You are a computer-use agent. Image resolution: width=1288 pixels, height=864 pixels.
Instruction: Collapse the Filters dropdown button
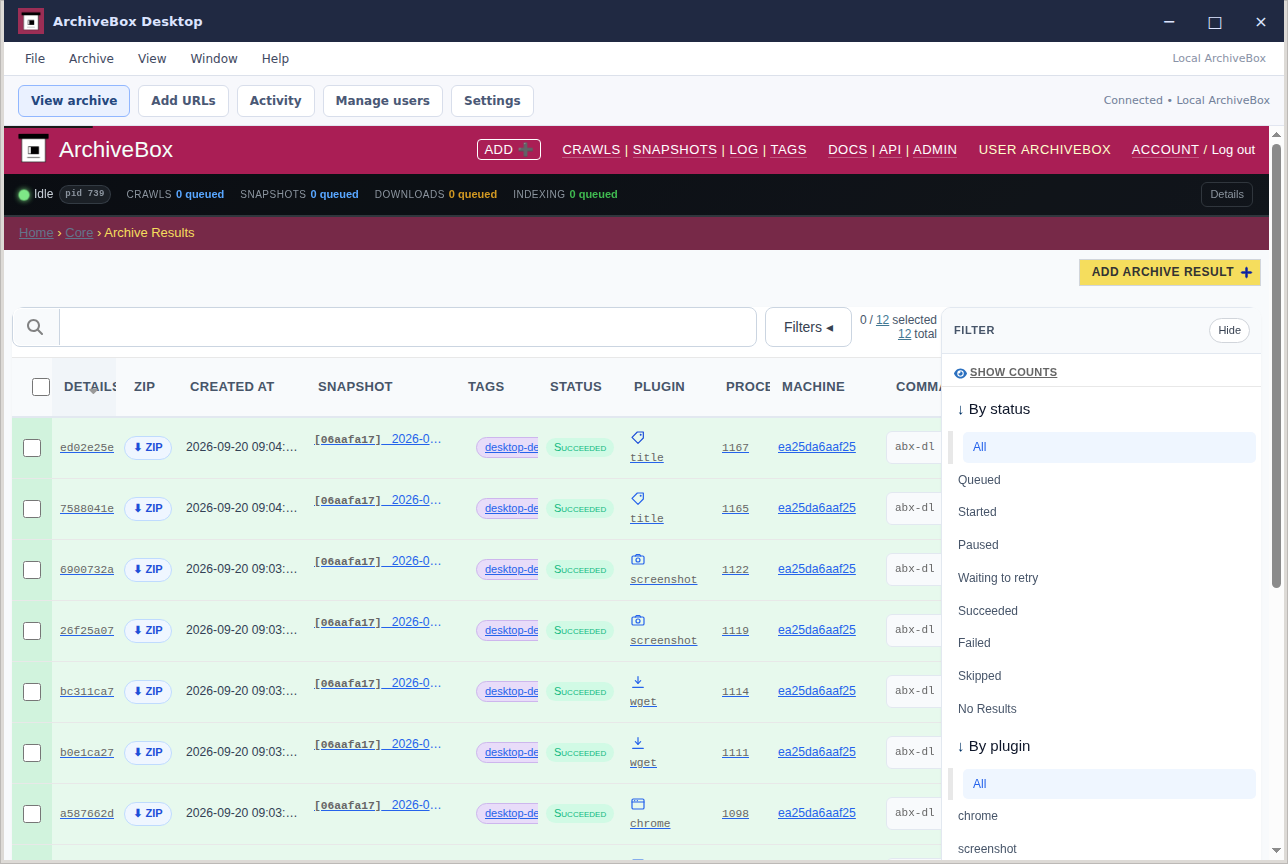tap(808, 327)
